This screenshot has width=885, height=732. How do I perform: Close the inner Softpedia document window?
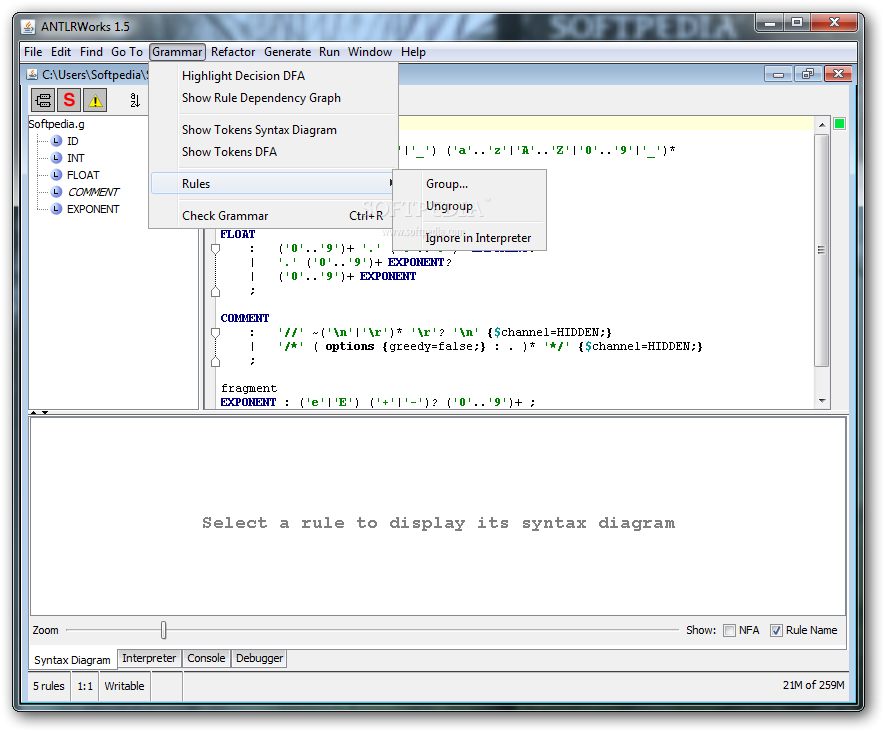[x=838, y=74]
